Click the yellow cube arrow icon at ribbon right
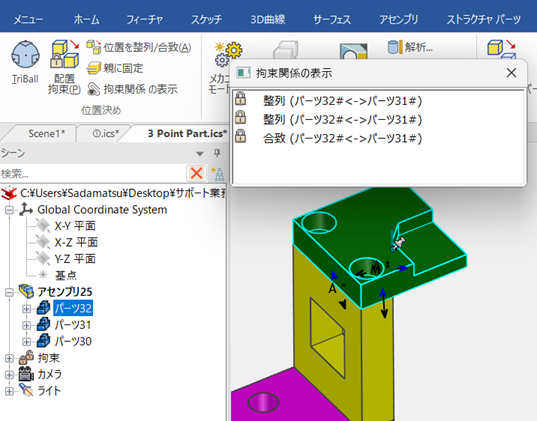Image resolution: width=537 pixels, height=421 pixels. click(501, 49)
